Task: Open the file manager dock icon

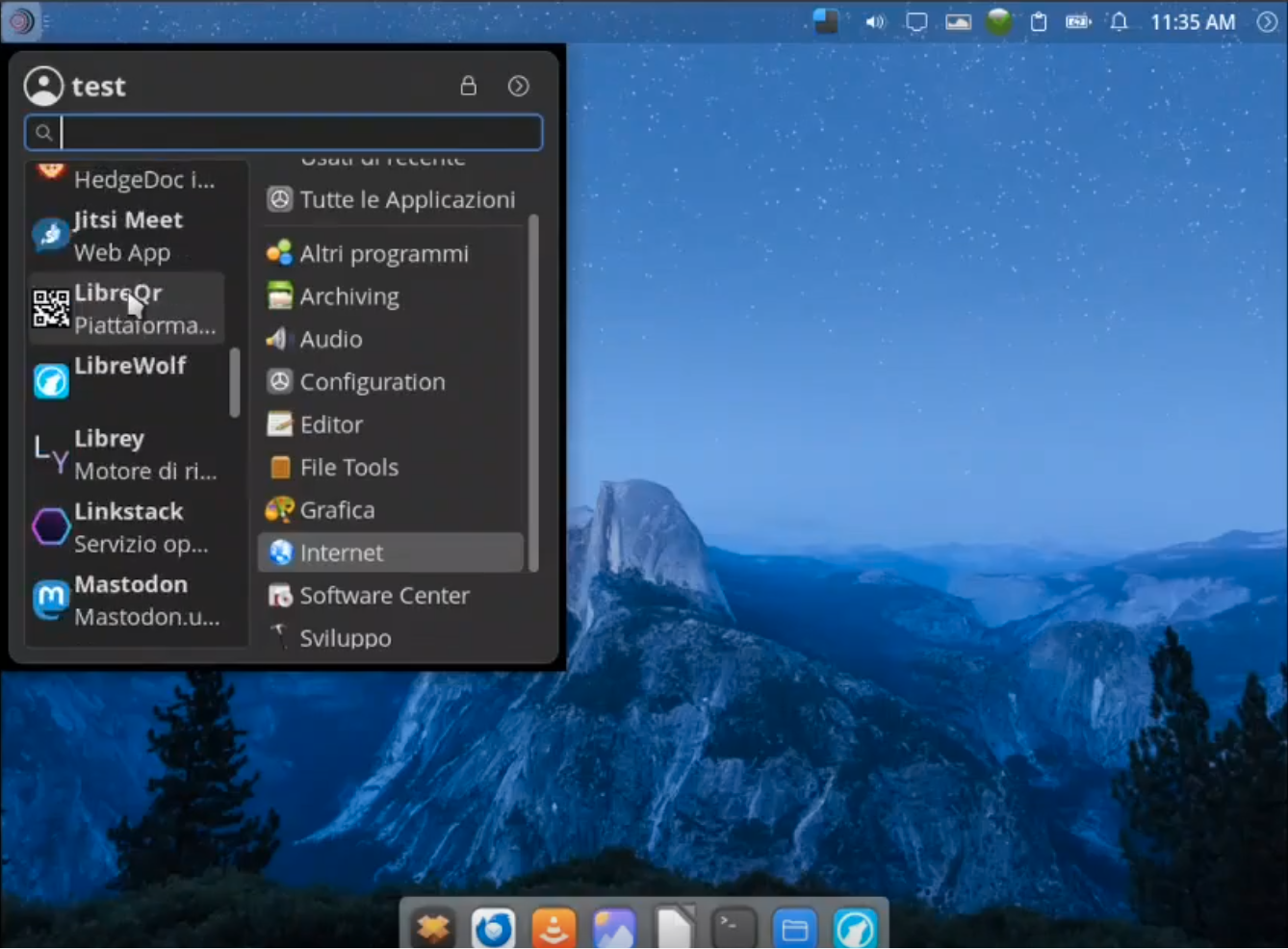Action: (794, 929)
